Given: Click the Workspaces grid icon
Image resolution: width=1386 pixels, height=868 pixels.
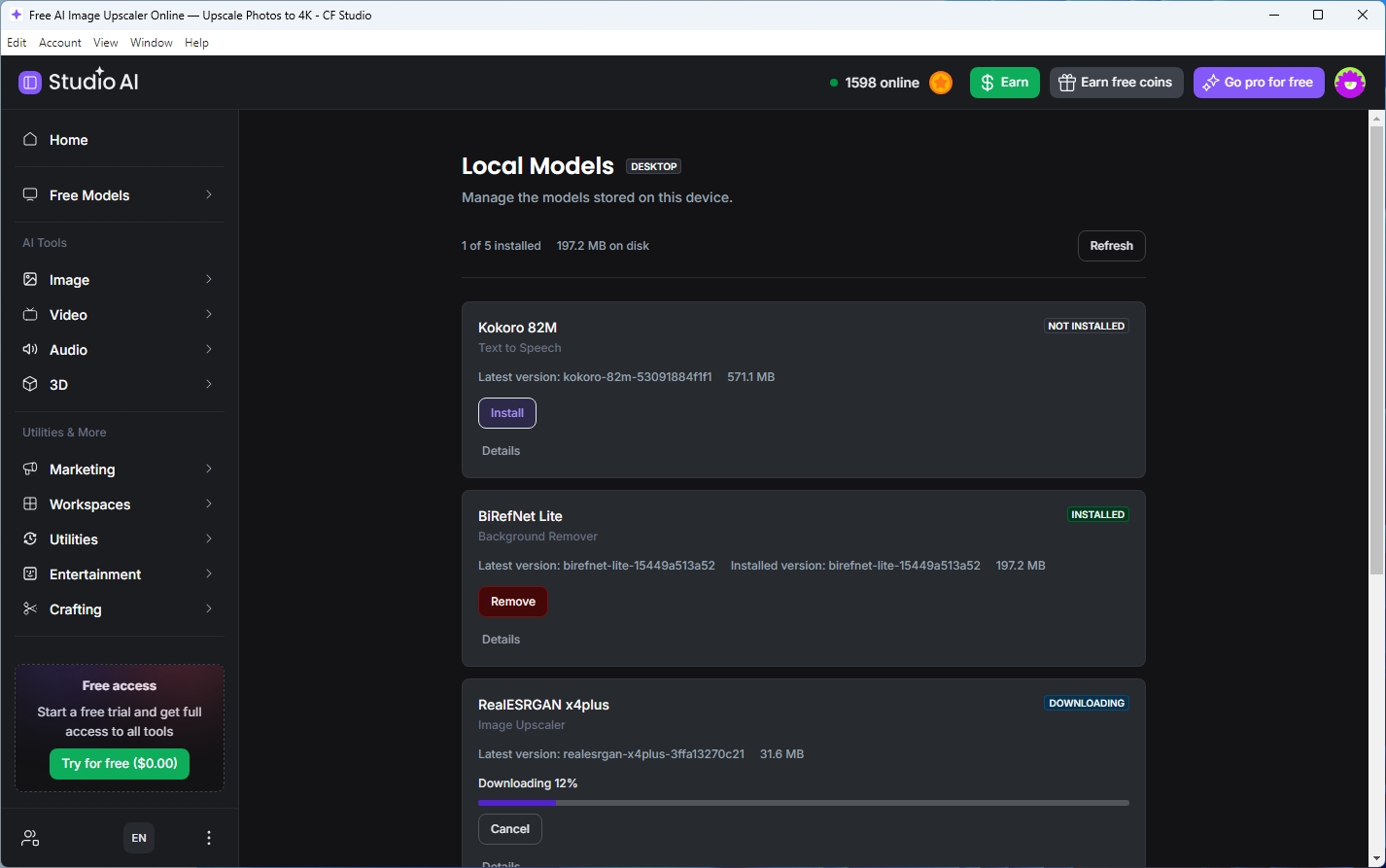Looking at the screenshot, I should (30, 504).
